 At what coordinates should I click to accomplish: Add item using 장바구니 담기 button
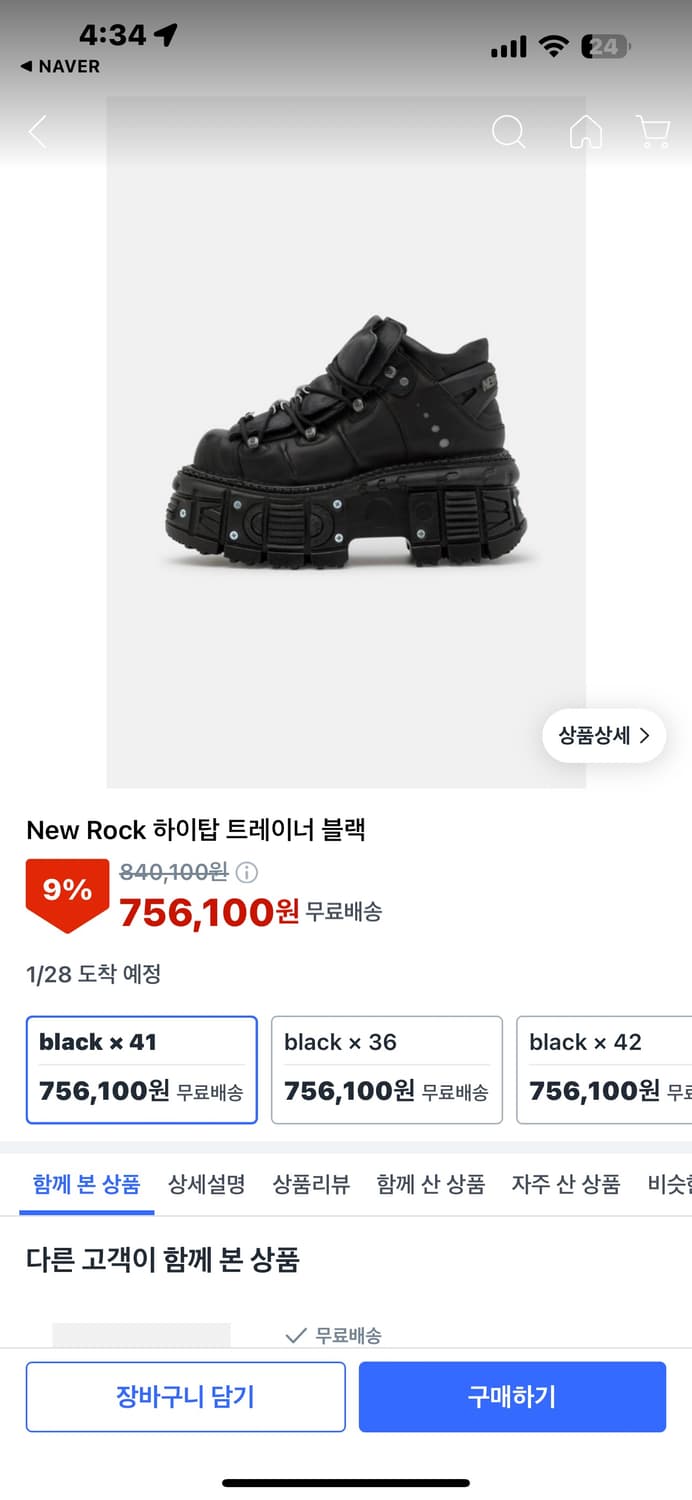click(185, 1397)
